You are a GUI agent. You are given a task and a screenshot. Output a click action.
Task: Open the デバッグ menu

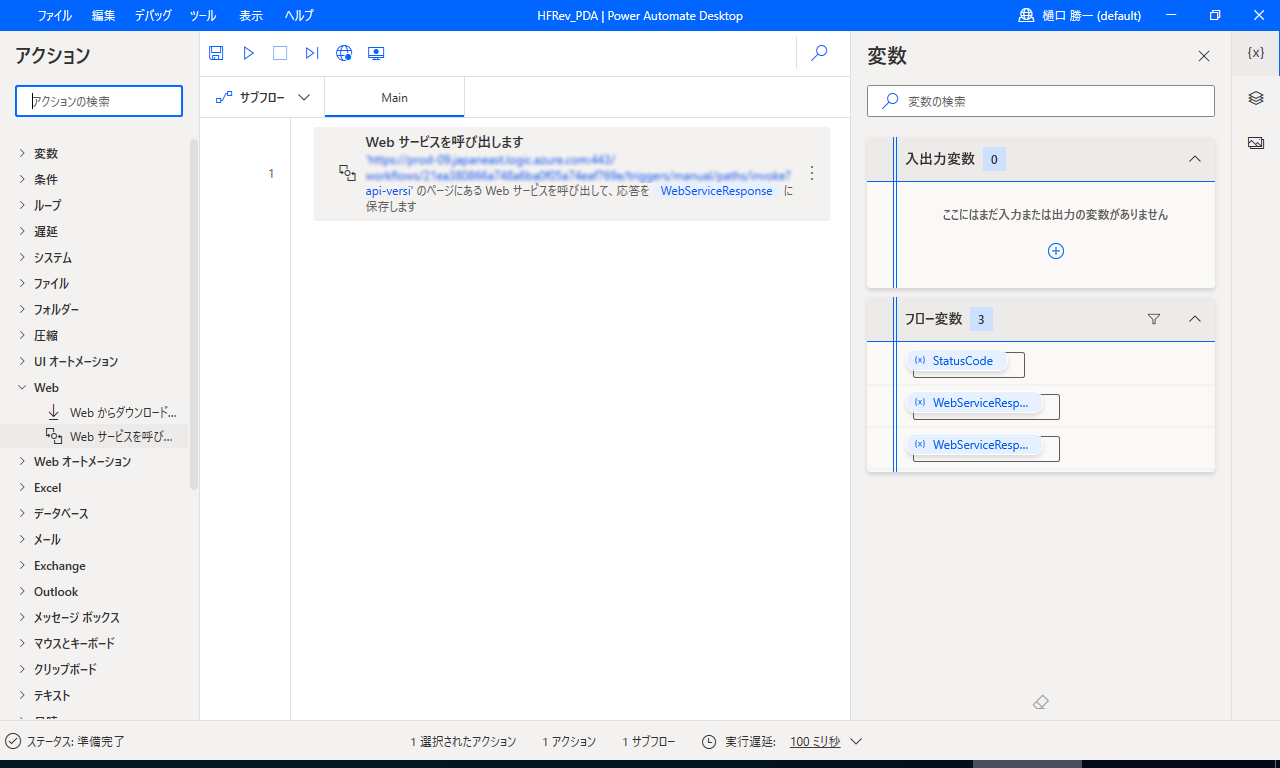[152, 15]
